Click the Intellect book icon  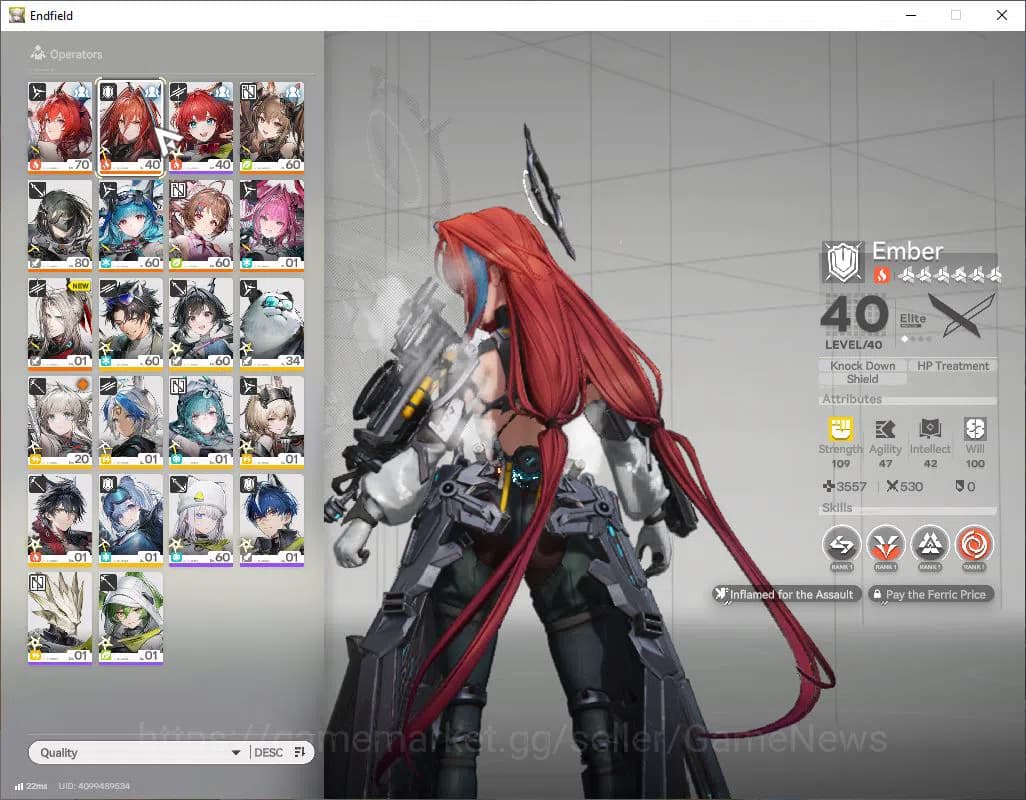930,429
